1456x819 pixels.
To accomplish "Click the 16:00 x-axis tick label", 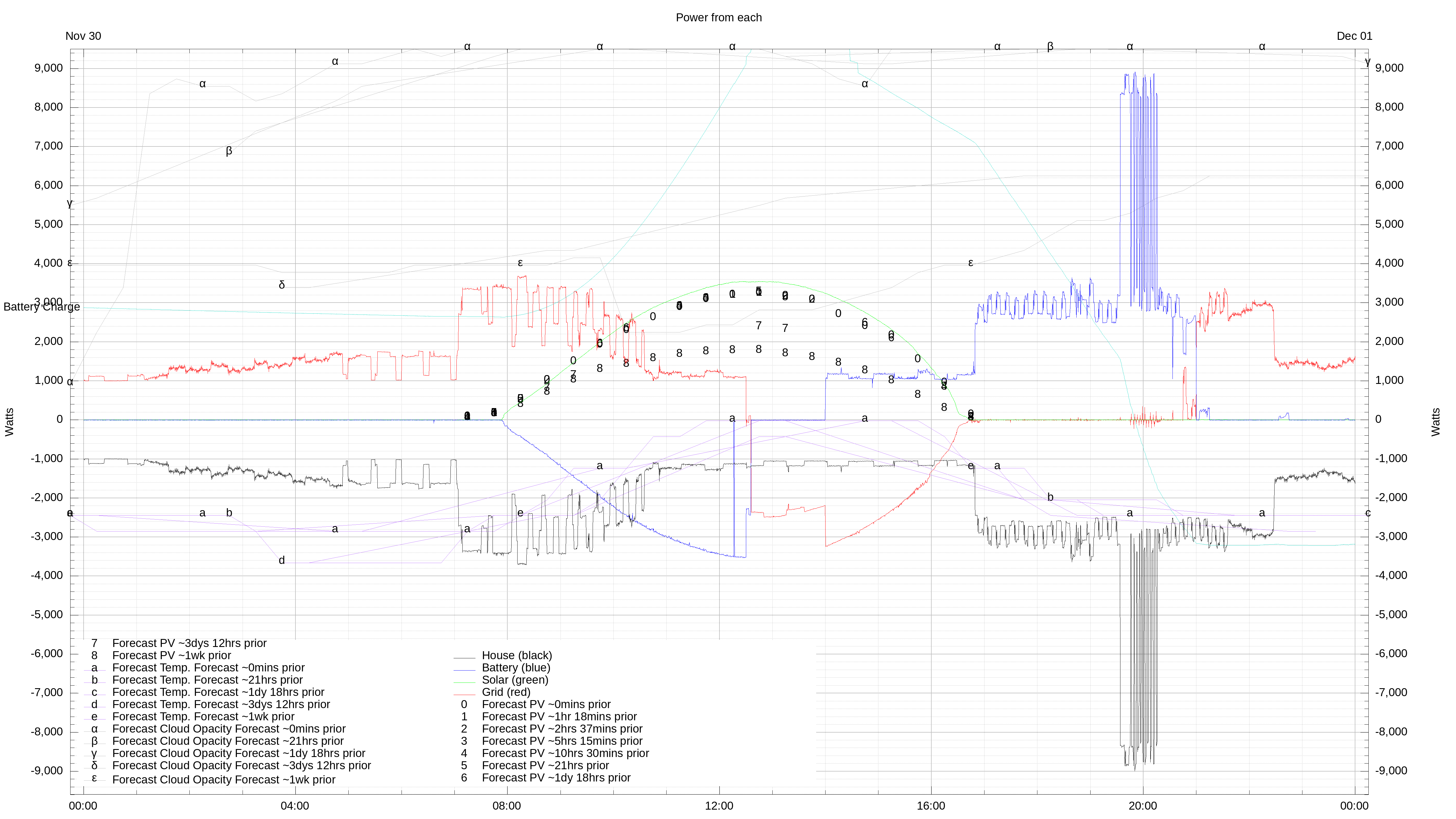I will (x=931, y=806).
